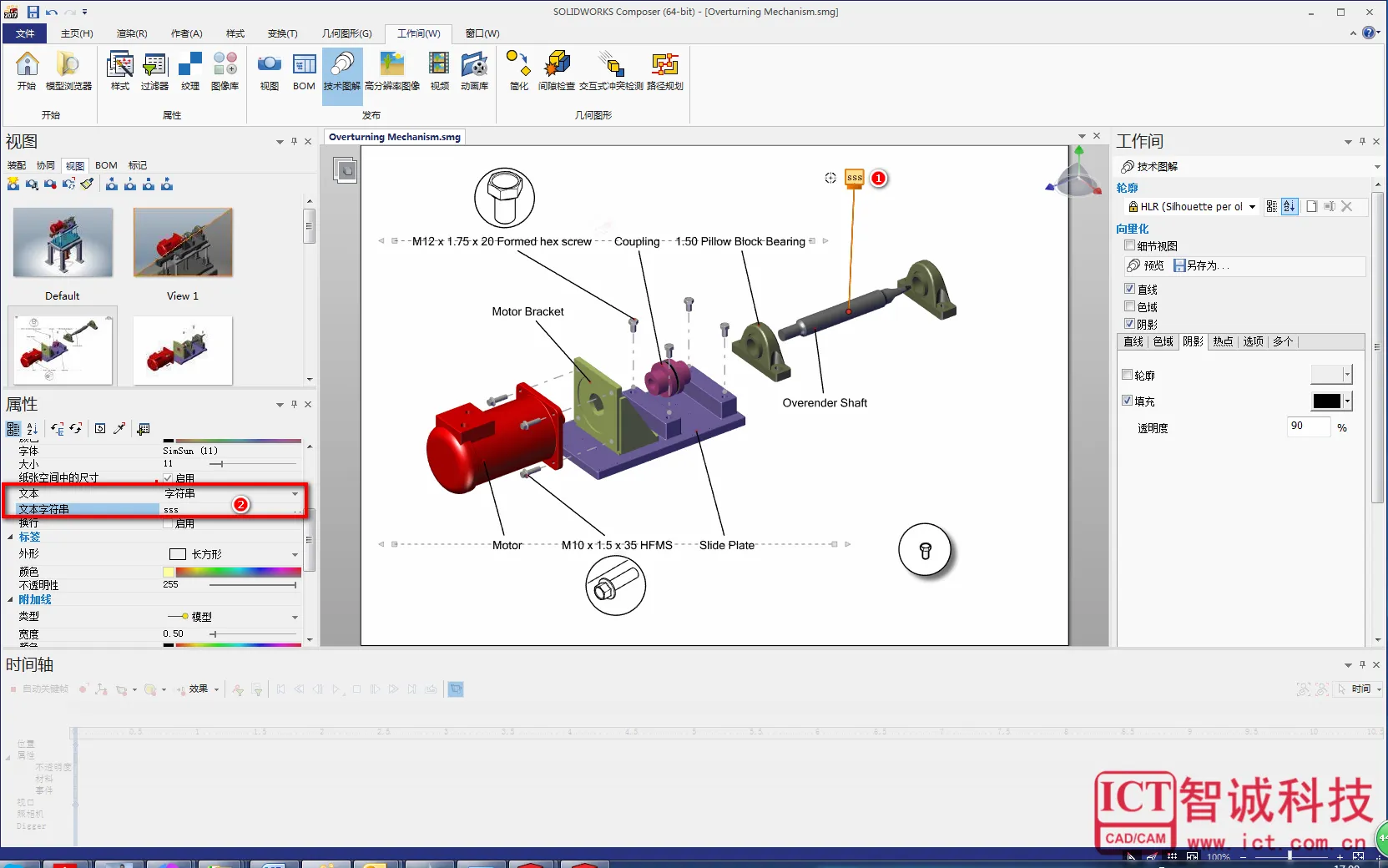This screenshot has width=1388, height=868.
Task: Open the 路径规划 path planning tool
Action: tap(665, 70)
